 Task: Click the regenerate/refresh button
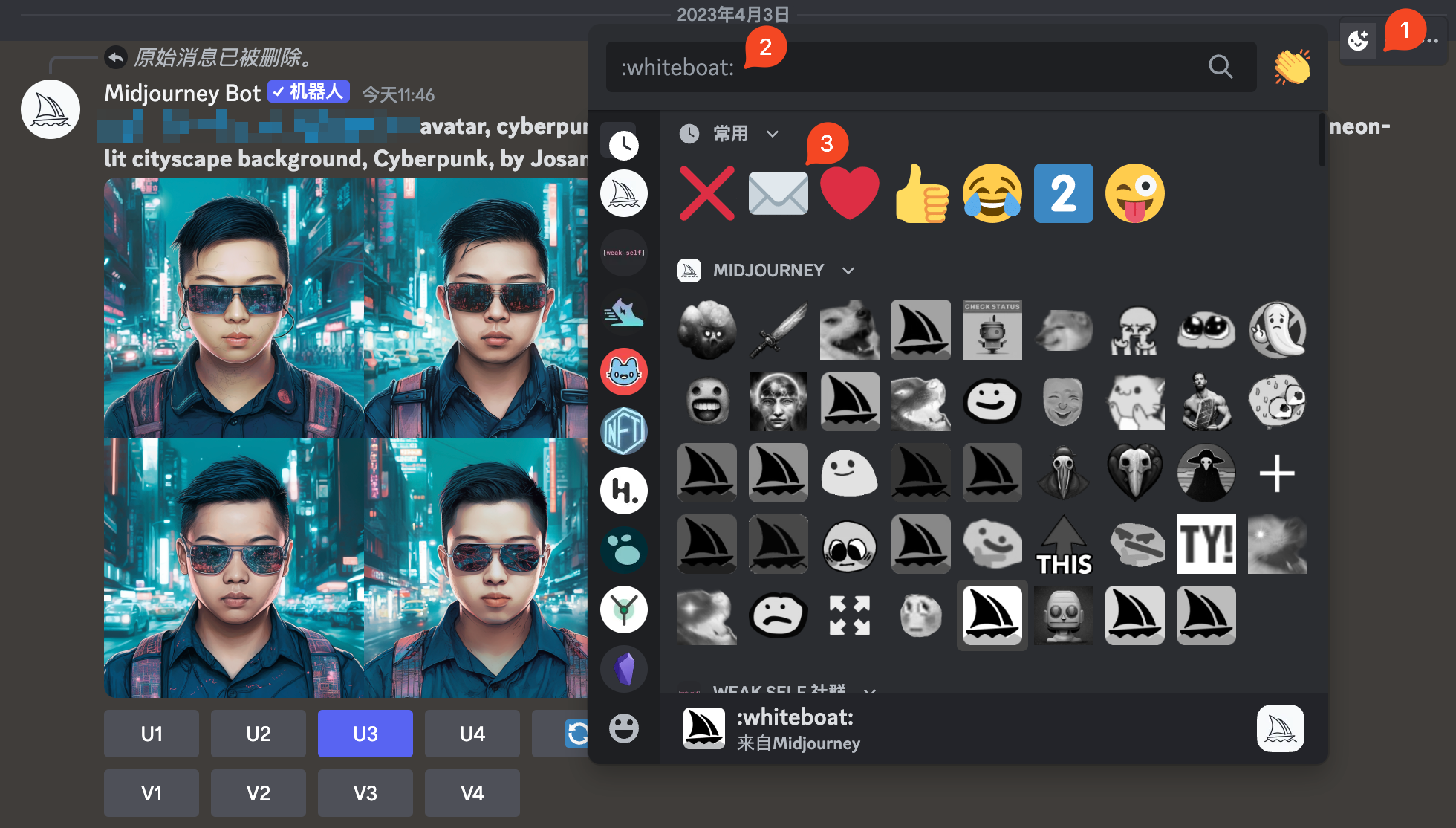click(578, 733)
